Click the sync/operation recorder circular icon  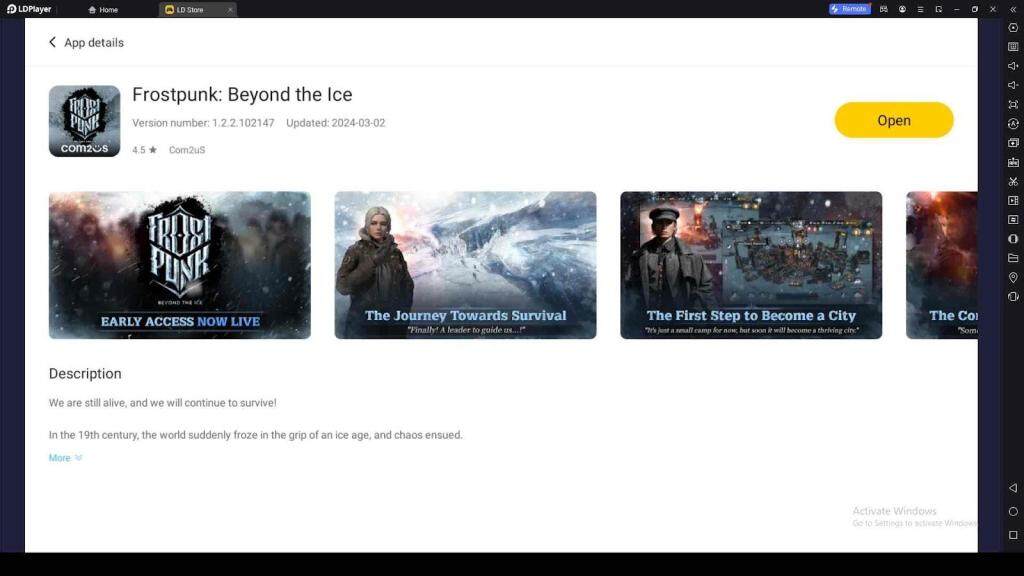point(1013,123)
